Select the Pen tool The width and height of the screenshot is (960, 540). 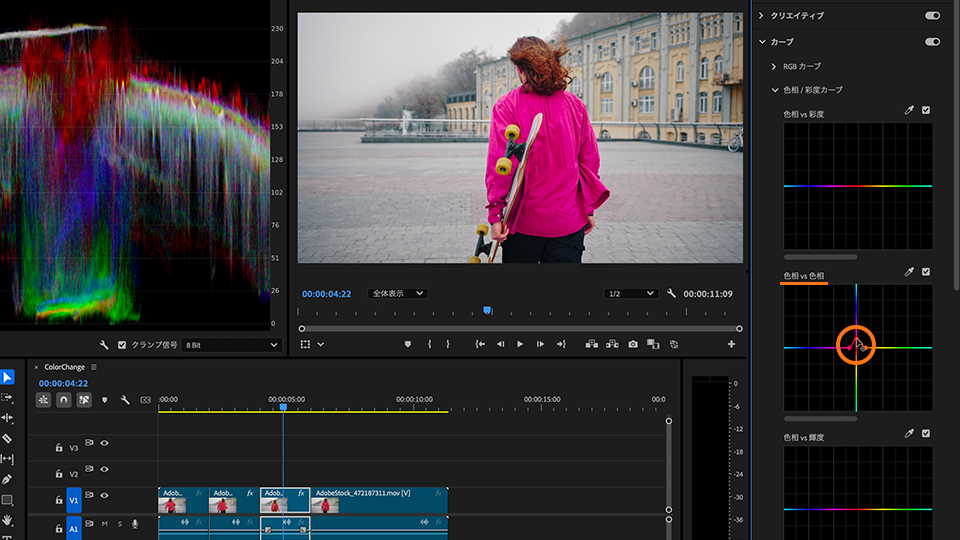click(x=7, y=479)
